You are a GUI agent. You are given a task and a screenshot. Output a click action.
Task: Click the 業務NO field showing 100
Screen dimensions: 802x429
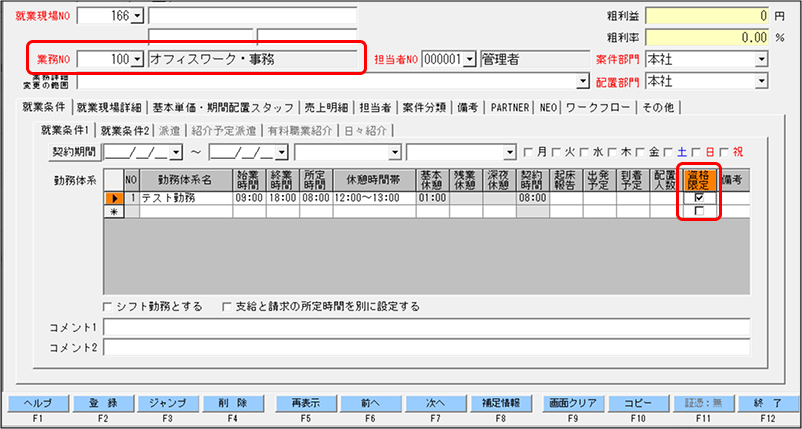pos(104,60)
